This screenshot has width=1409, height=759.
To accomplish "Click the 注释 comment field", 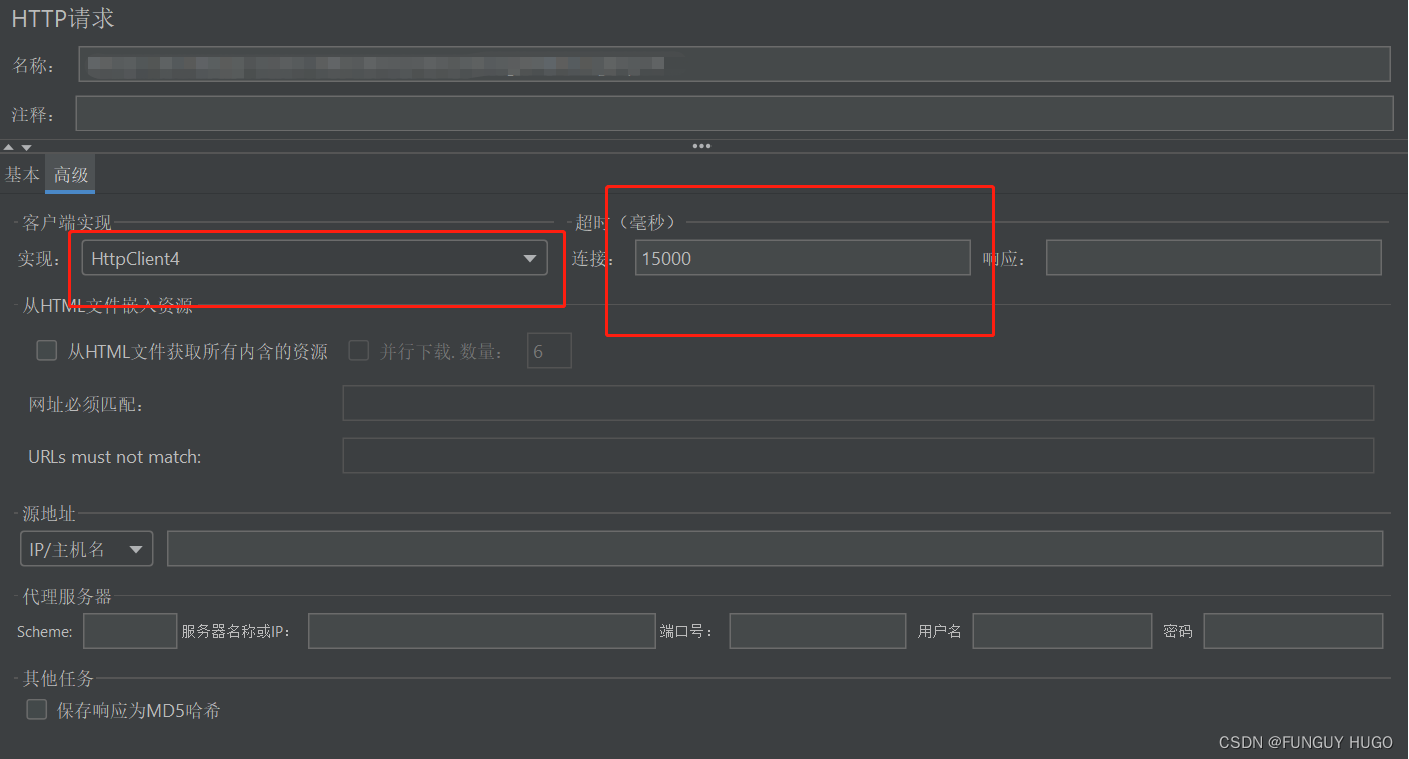I will 735,113.
